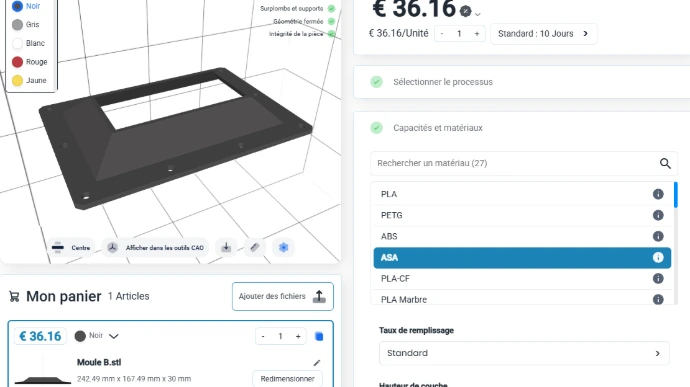This screenshot has width=690, height=387.
Task: Open Taux de remplissage Standard dropdown
Action: 524,353
